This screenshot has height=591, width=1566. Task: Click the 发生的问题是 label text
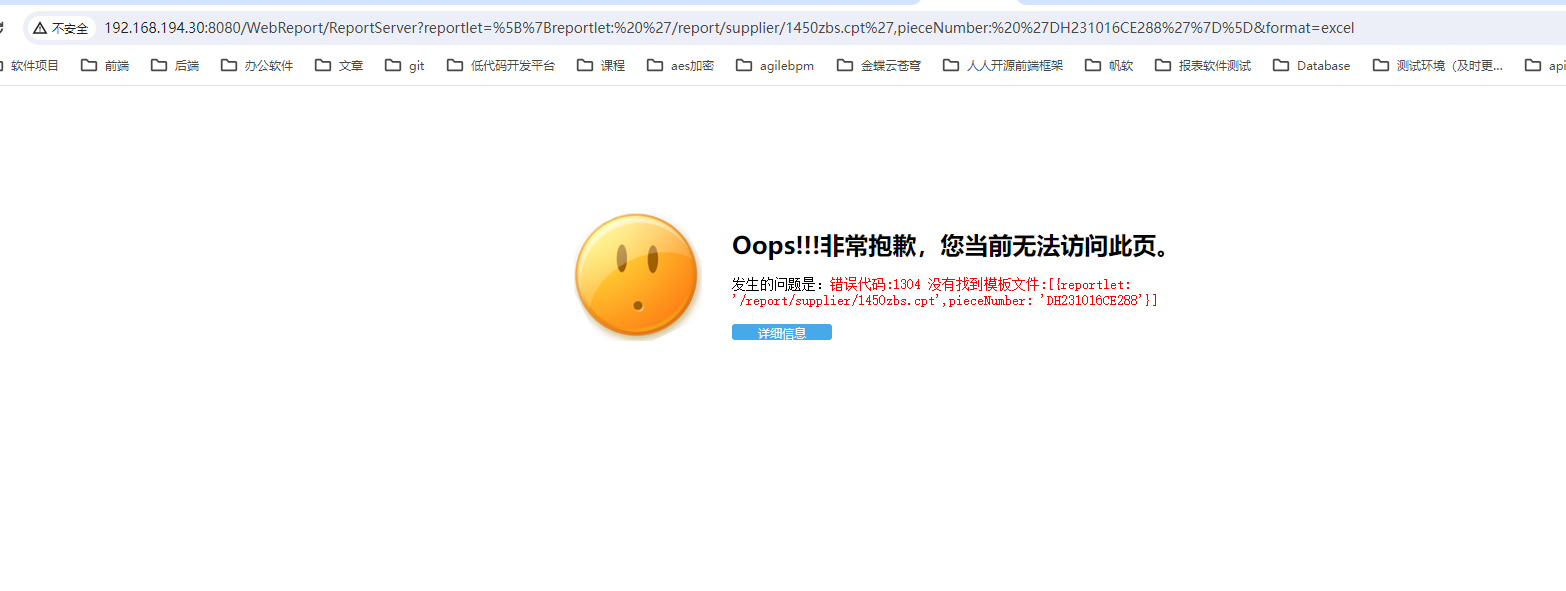point(780,285)
